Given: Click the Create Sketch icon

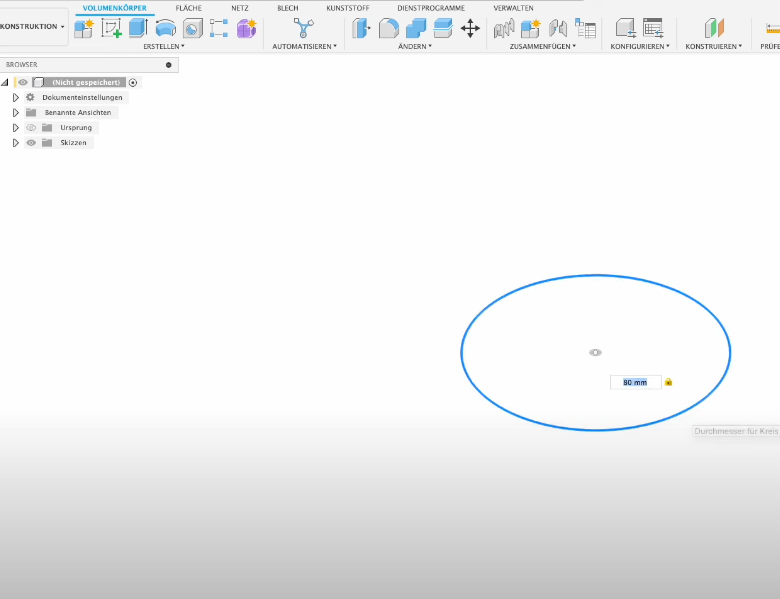Looking at the screenshot, I should pyautogui.click(x=111, y=28).
